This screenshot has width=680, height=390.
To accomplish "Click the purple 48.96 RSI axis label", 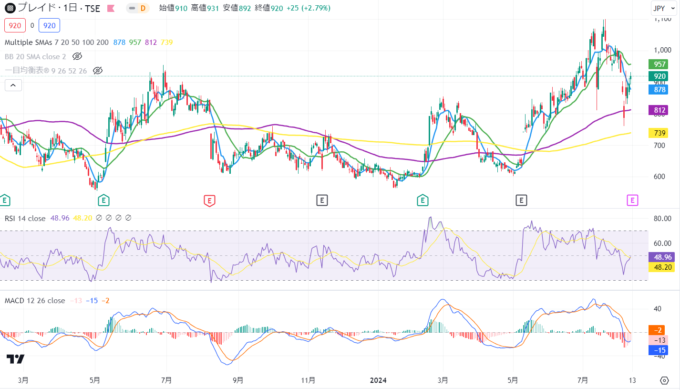I will [661, 257].
